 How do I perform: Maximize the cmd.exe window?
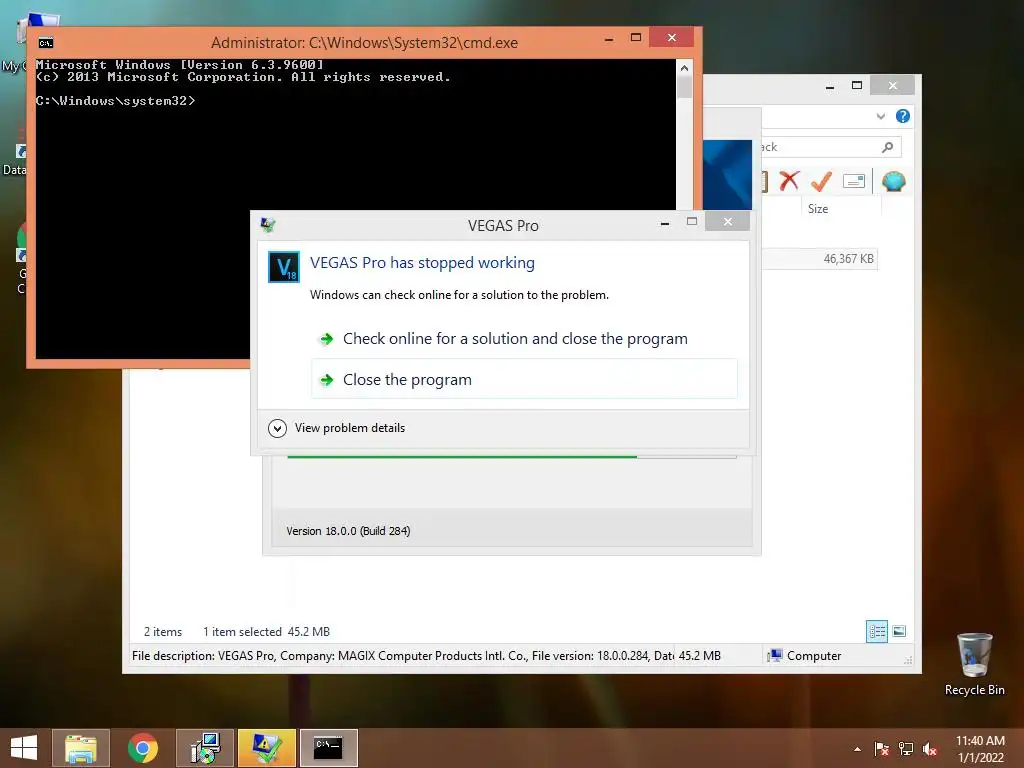[635, 38]
